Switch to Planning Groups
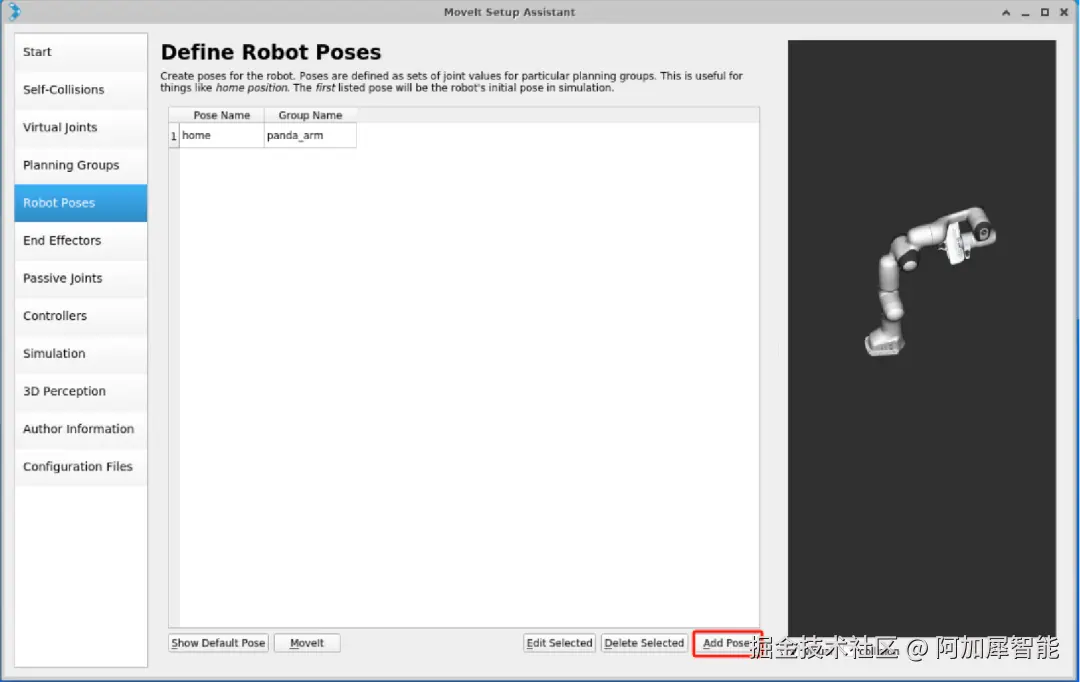Image resolution: width=1080 pixels, height=682 pixels. (81, 165)
